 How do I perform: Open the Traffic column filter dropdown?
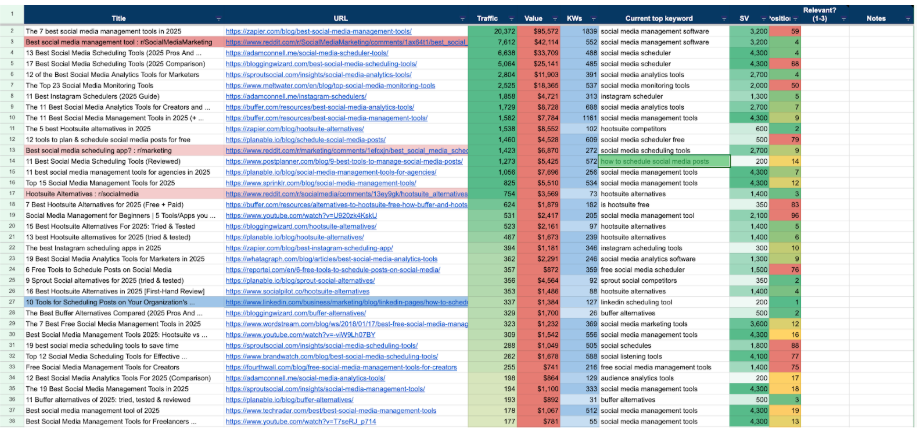[x=512, y=19]
